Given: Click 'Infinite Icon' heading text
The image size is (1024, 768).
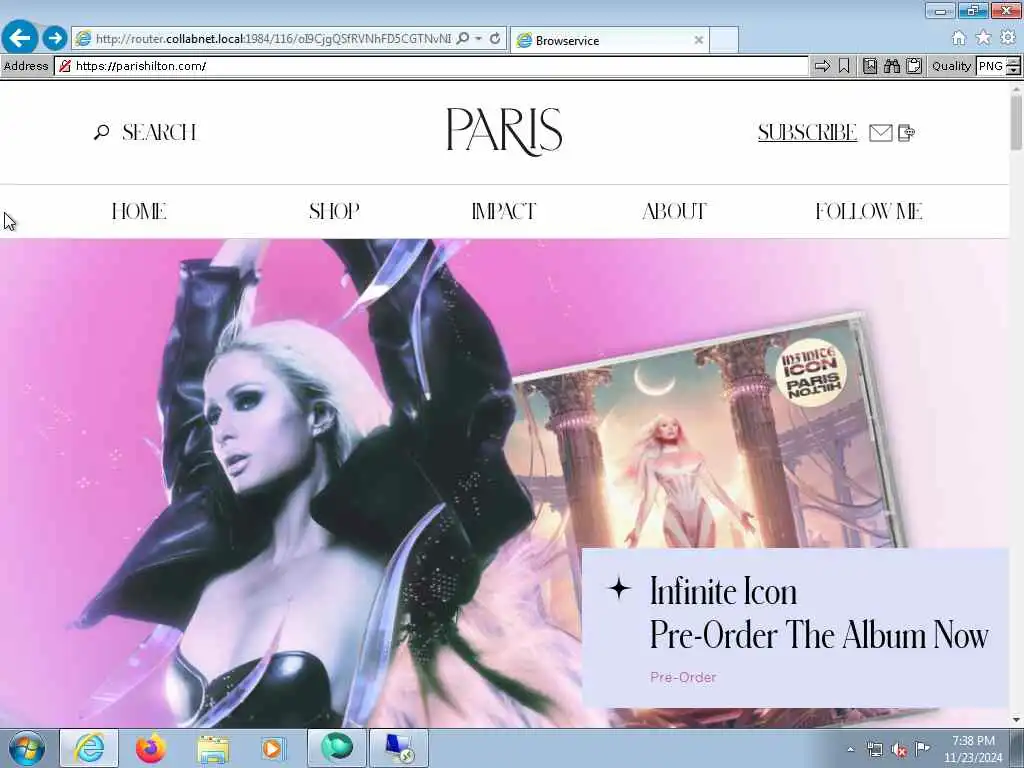Looking at the screenshot, I should (x=724, y=592).
